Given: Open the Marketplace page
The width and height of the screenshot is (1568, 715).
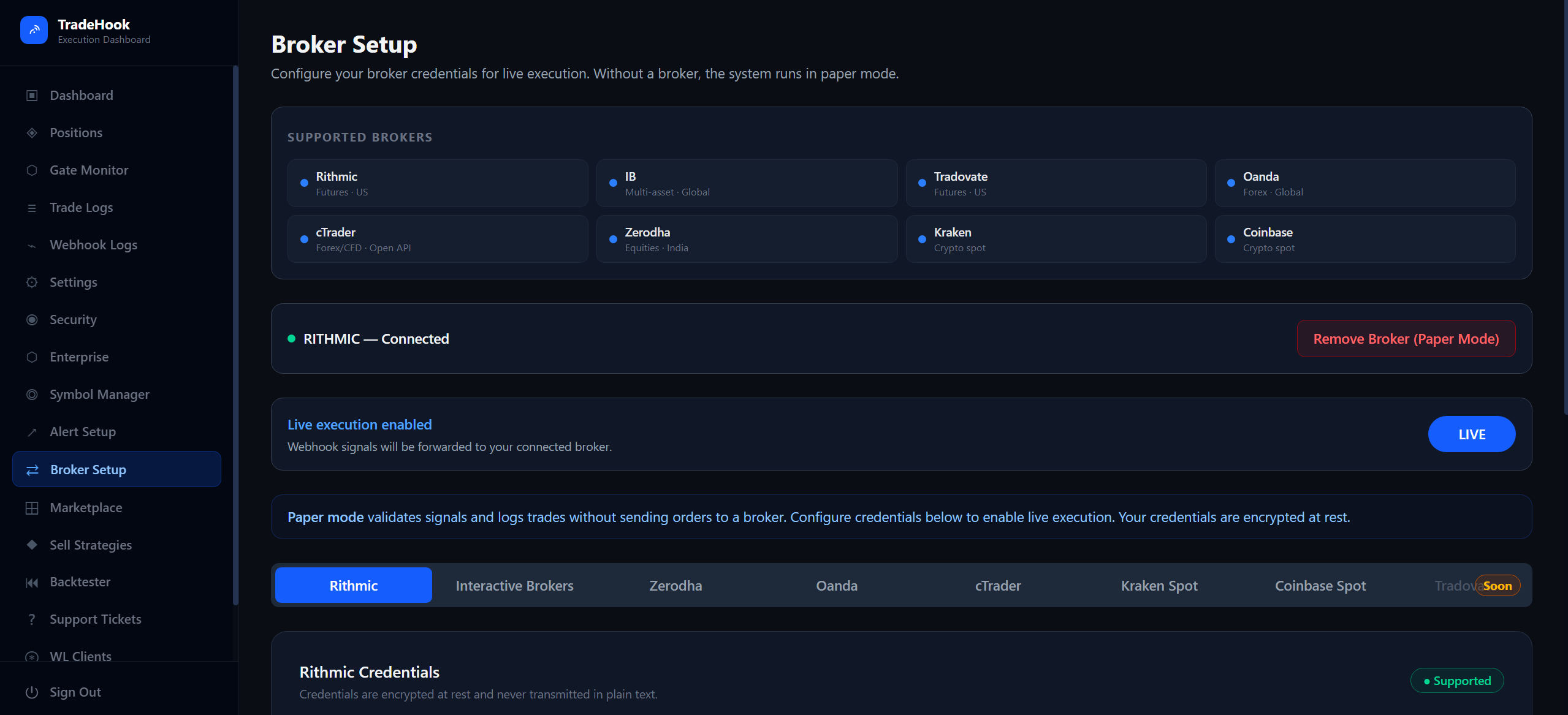Looking at the screenshot, I should (116, 508).
